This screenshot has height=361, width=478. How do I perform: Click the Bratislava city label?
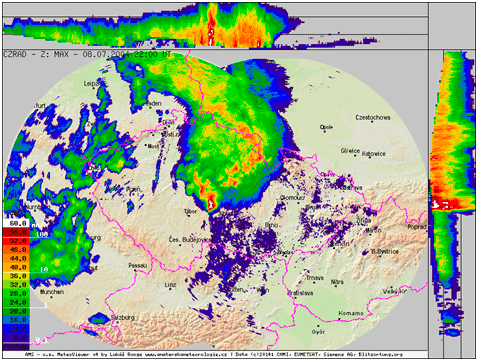[x=300, y=293]
